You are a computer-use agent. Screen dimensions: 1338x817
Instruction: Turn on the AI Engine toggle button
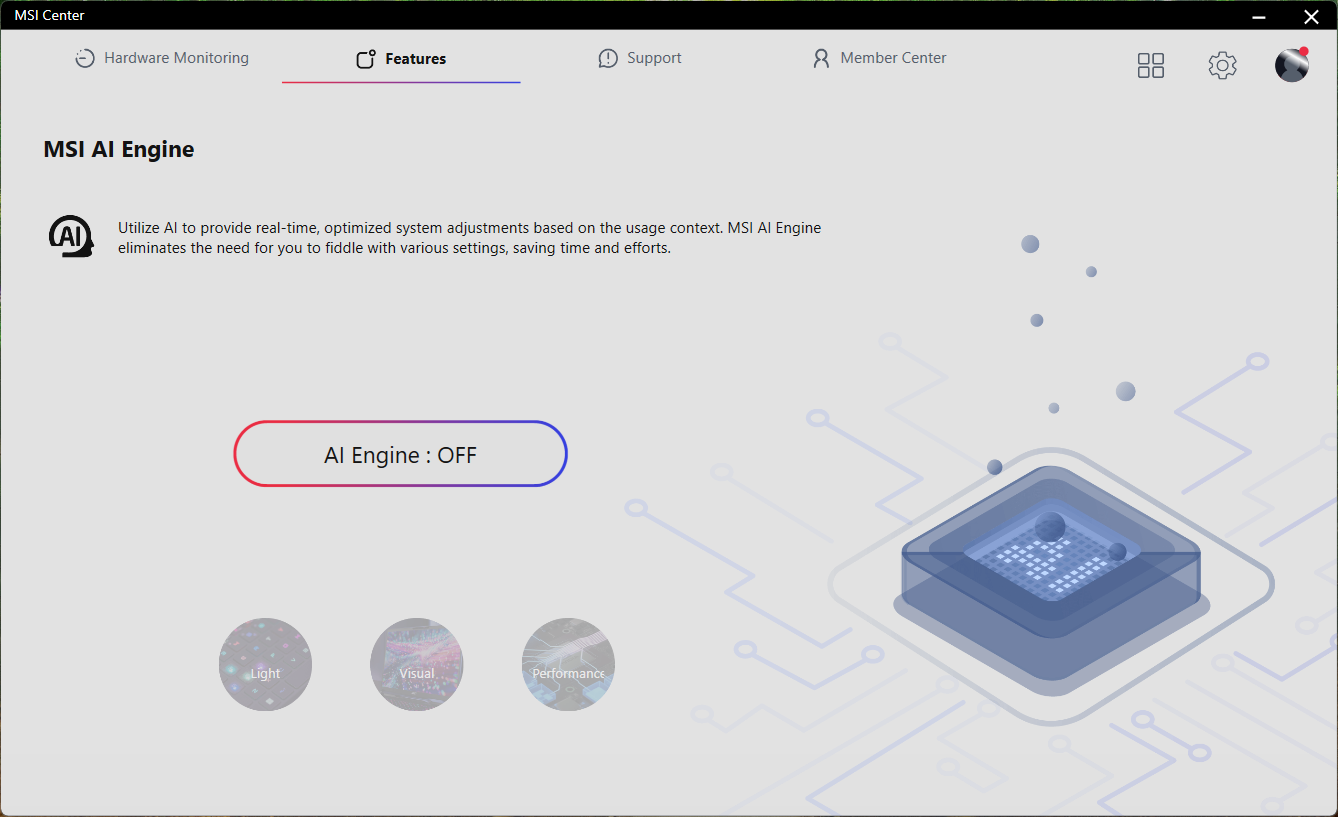400,454
